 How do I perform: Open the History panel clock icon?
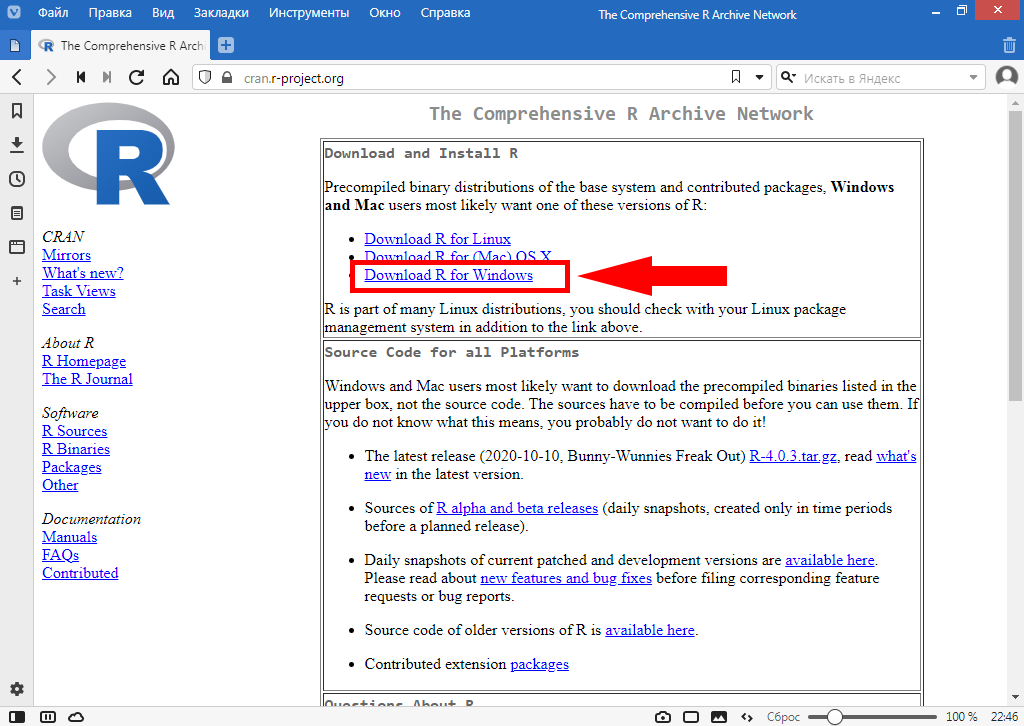pyautogui.click(x=16, y=179)
